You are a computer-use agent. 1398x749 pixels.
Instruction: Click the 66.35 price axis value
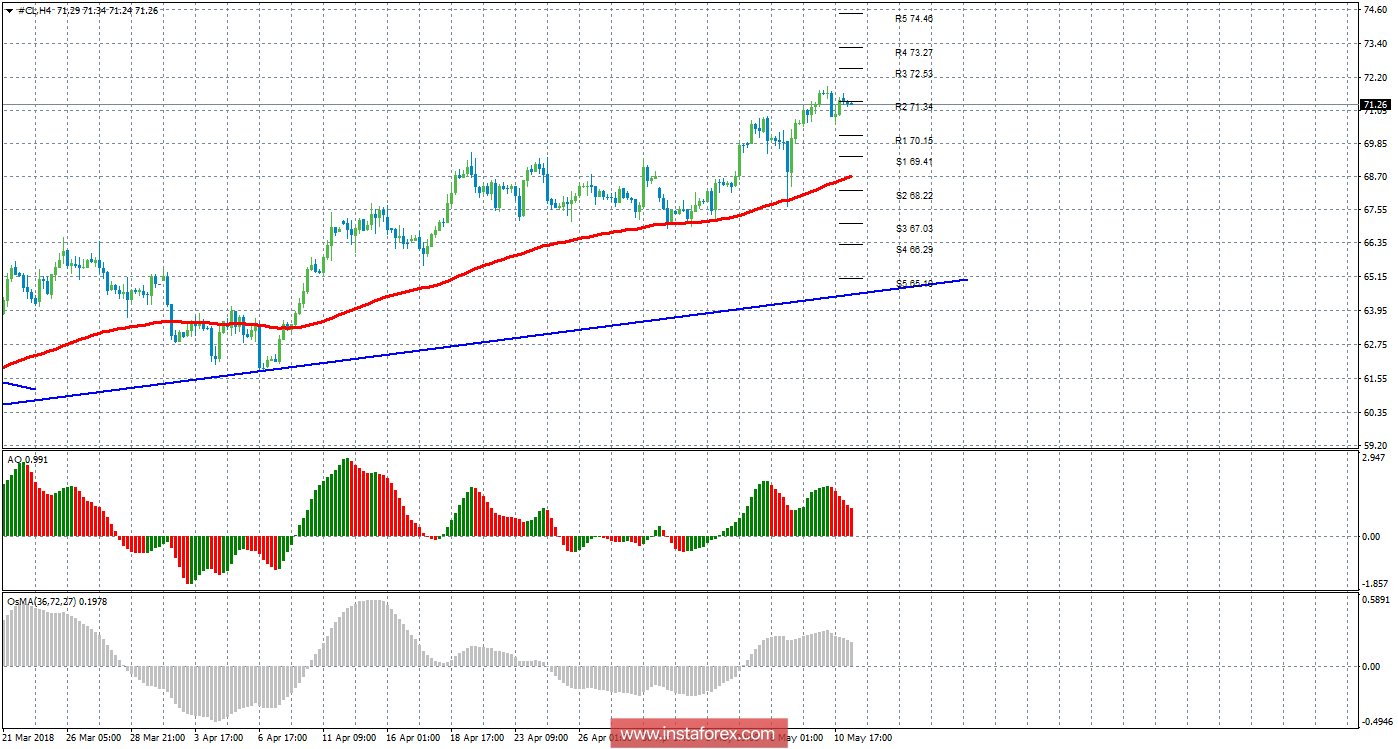(1375, 243)
